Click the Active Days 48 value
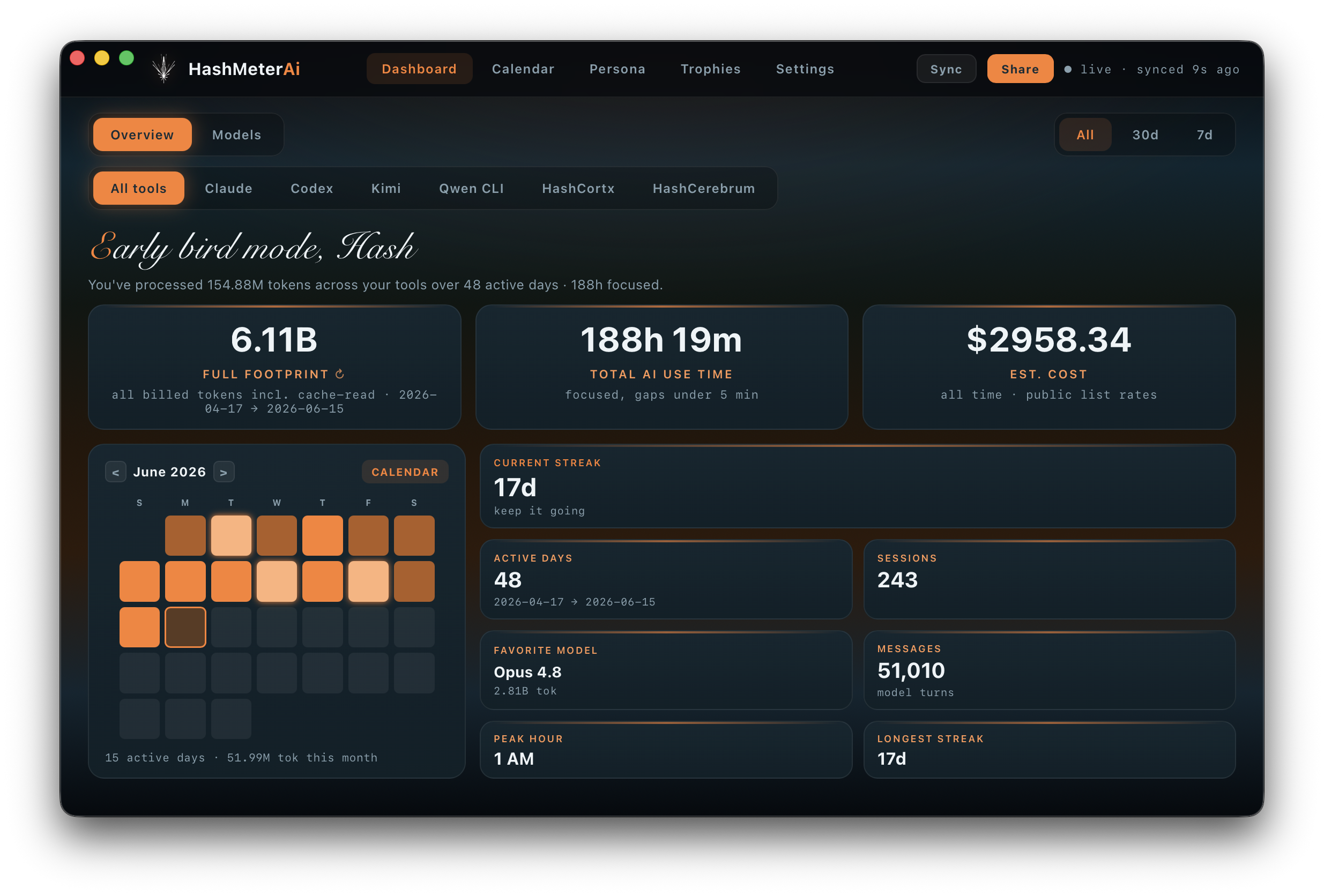 click(x=508, y=580)
